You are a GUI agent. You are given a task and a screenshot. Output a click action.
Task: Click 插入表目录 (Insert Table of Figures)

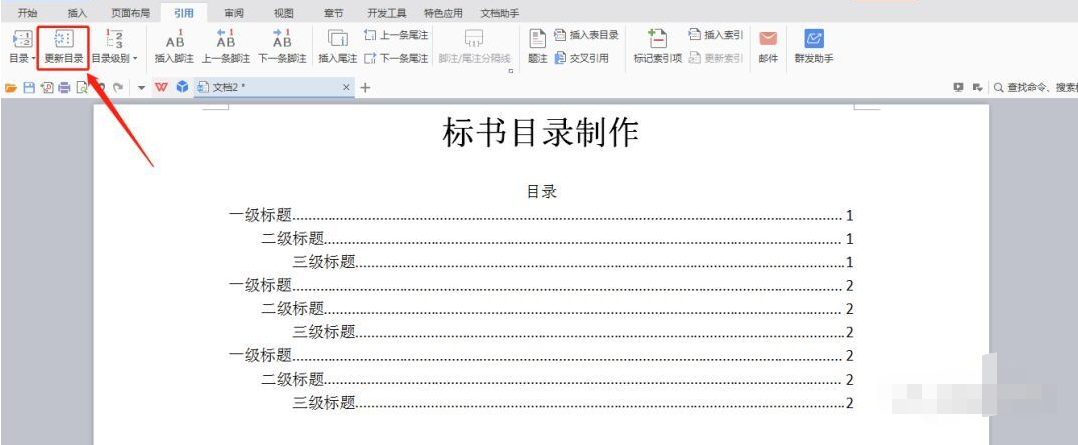coord(587,35)
